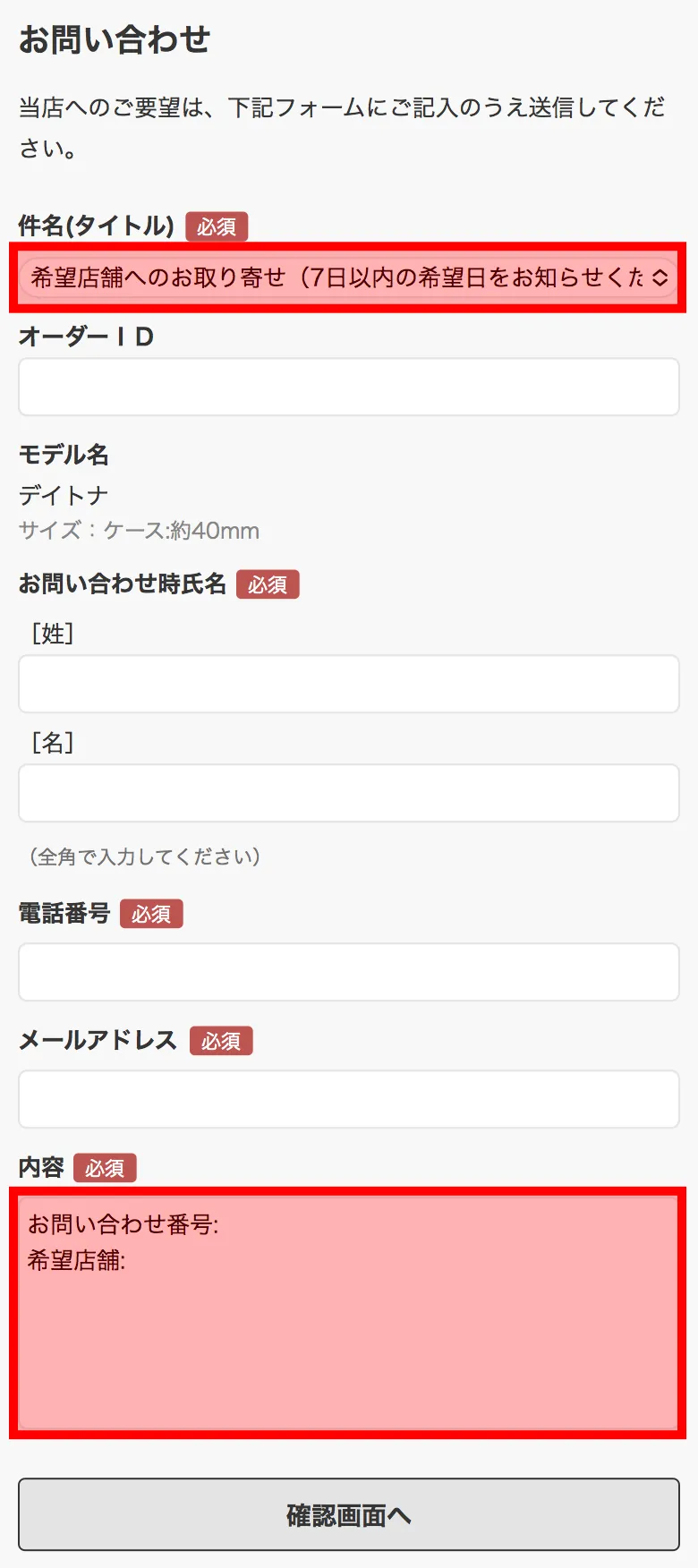Screen dimensions: 698x1568
Task: Click the 必須 badge next to 内容
Action: [x=105, y=1169]
